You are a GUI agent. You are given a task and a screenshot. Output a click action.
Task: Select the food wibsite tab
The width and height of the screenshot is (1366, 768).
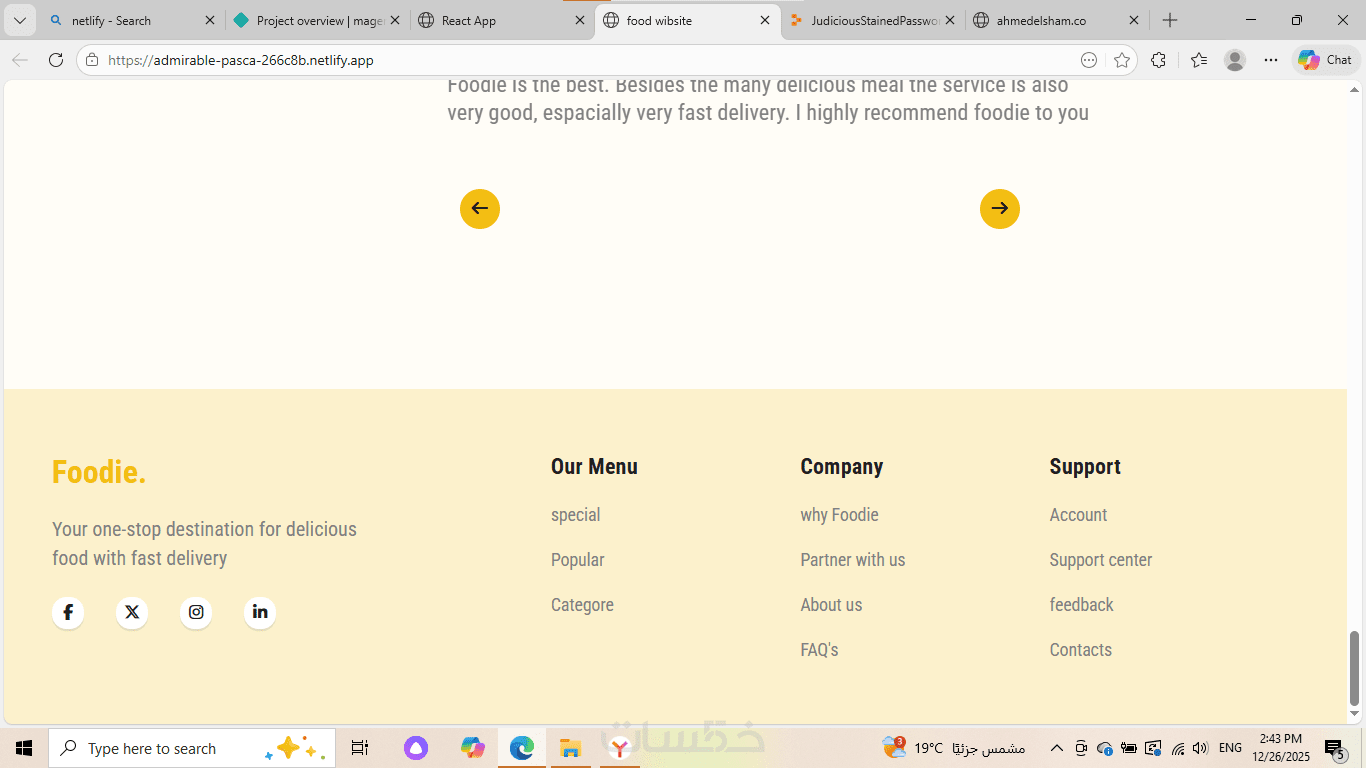click(687, 20)
